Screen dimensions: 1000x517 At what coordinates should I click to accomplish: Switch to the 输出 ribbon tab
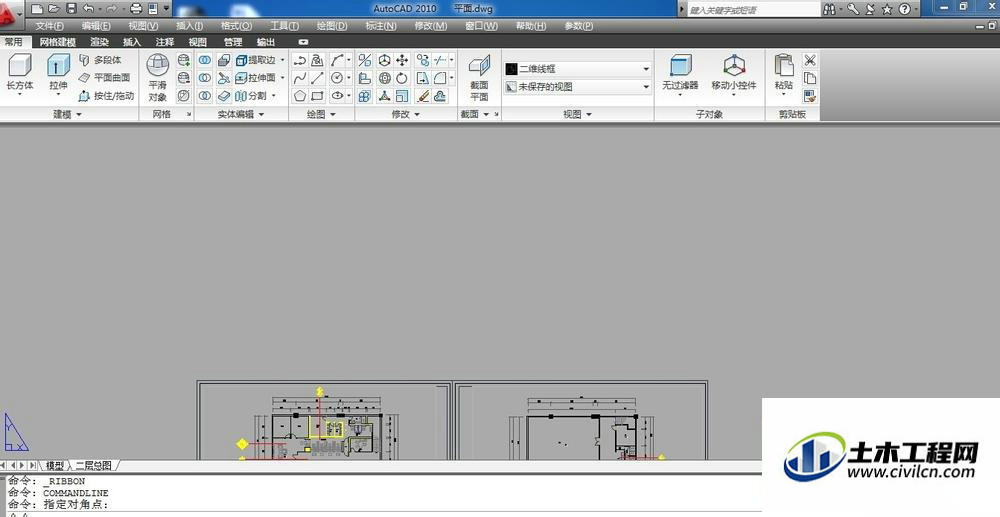click(x=266, y=42)
